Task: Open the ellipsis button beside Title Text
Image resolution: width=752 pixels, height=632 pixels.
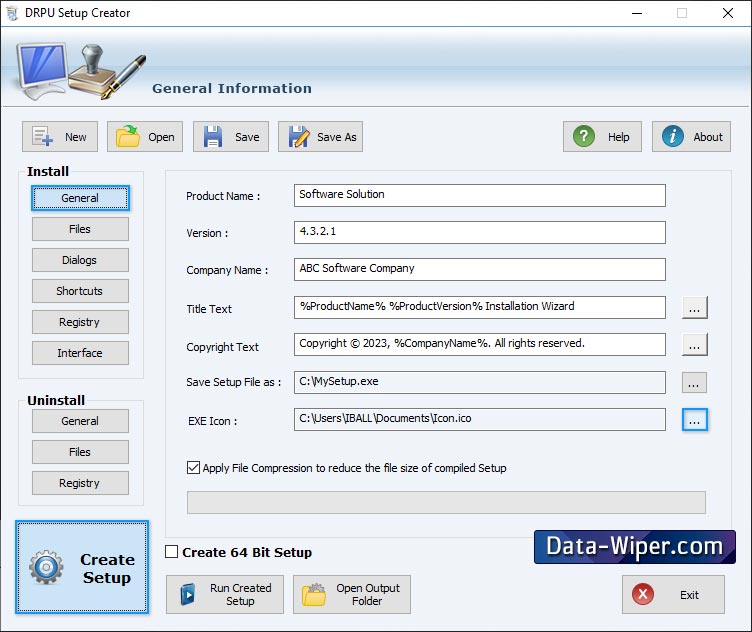Action: coord(694,307)
